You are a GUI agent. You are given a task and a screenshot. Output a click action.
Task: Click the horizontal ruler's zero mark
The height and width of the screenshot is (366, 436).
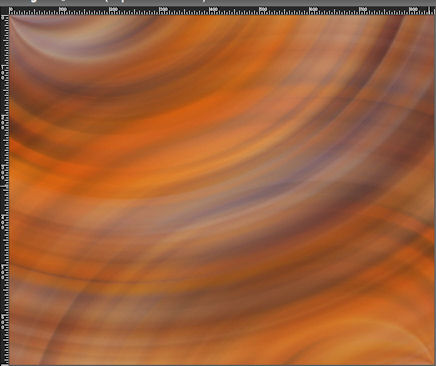click(x=12, y=9)
